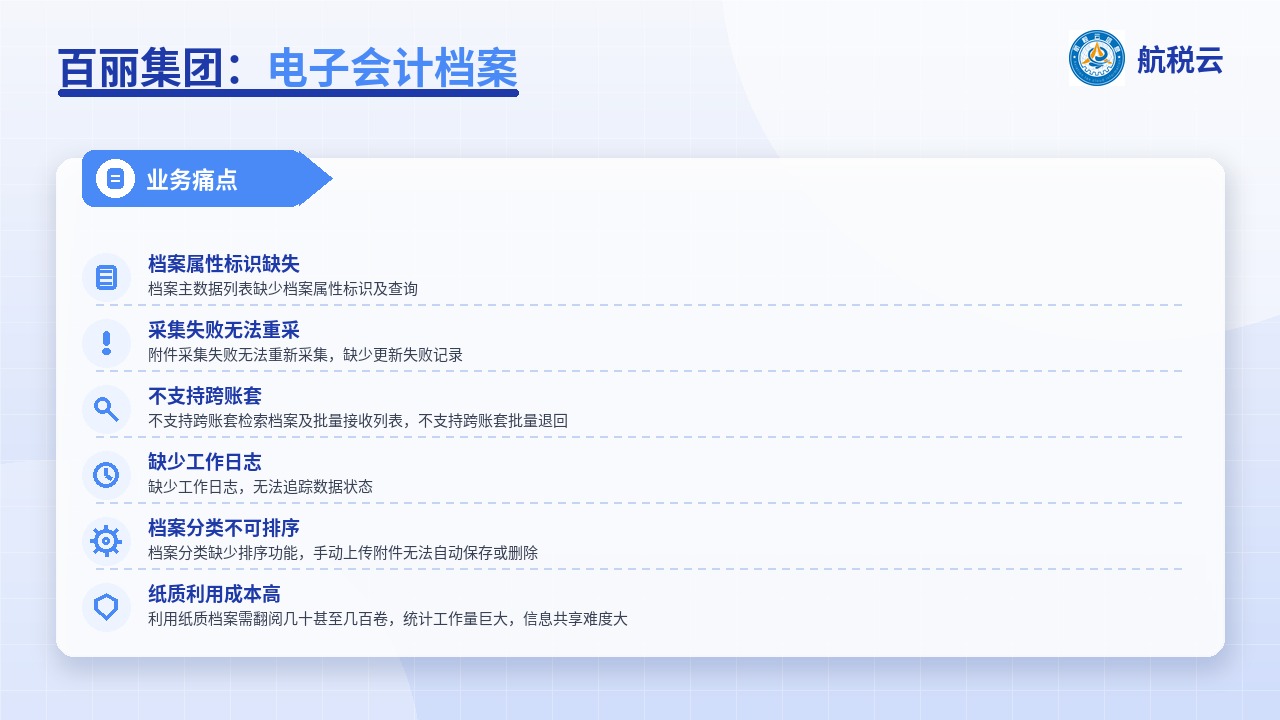The image size is (1280, 720).
Task: Select the heading 档案属性标识缺失
Action: (x=224, y=264)
